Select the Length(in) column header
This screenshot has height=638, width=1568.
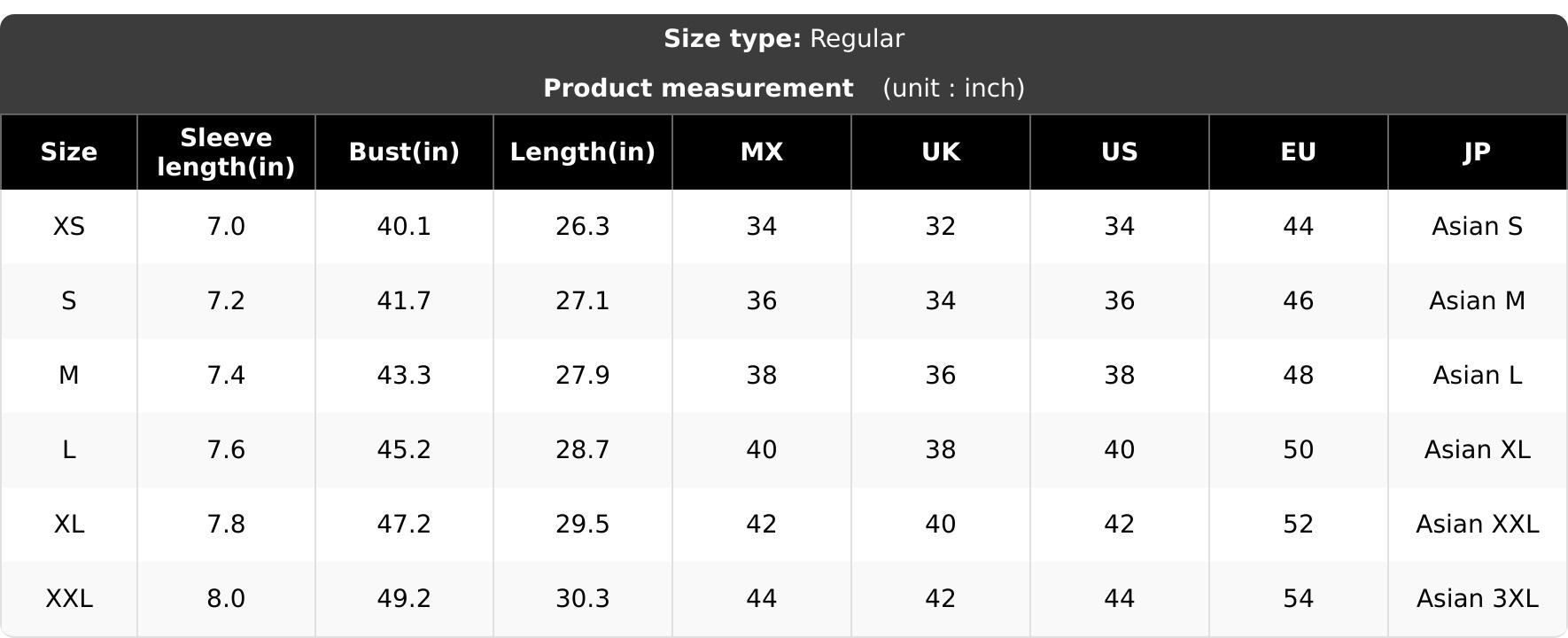(583, 152)
